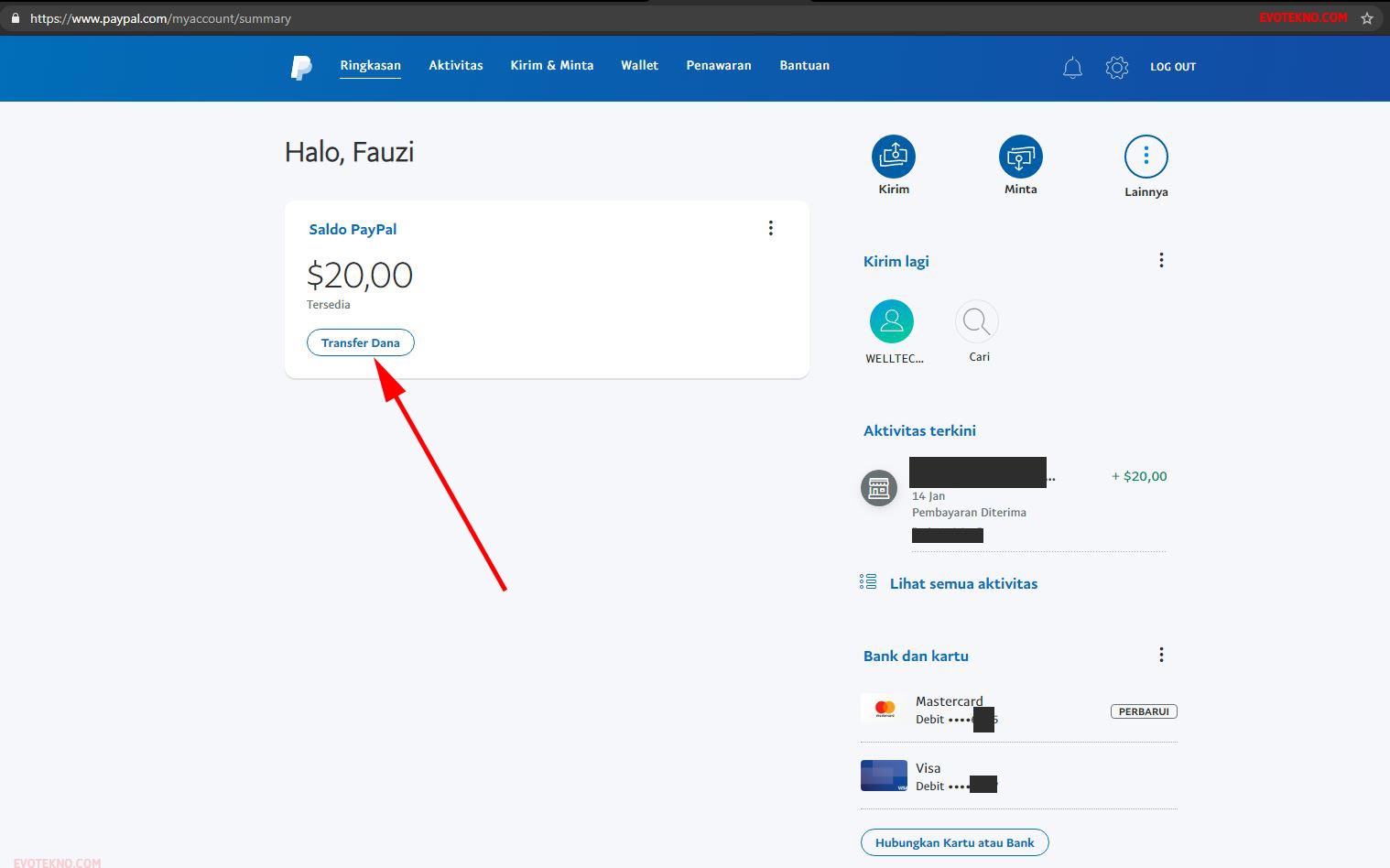The height and width of the screenshot is (868, 1390).
Task: Bookmark the page with the star icon
Action: pos(1367,17)
